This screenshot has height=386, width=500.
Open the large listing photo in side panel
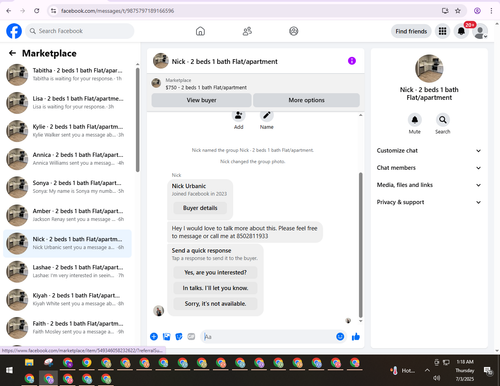click(429, 68)
